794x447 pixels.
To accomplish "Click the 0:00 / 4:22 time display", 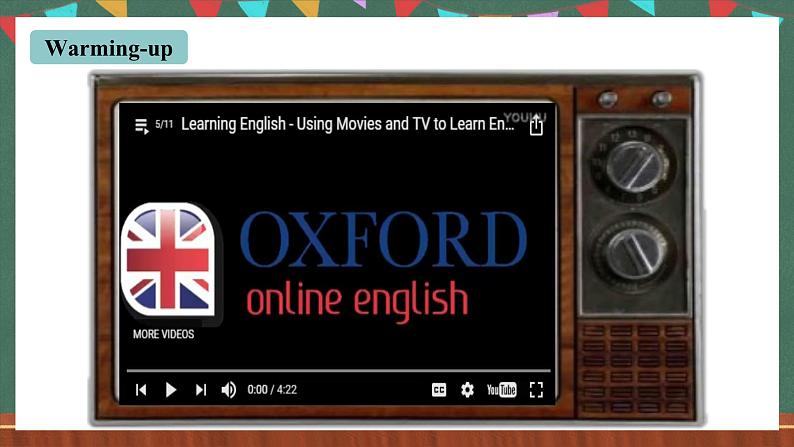I will [x=272, y=389].
